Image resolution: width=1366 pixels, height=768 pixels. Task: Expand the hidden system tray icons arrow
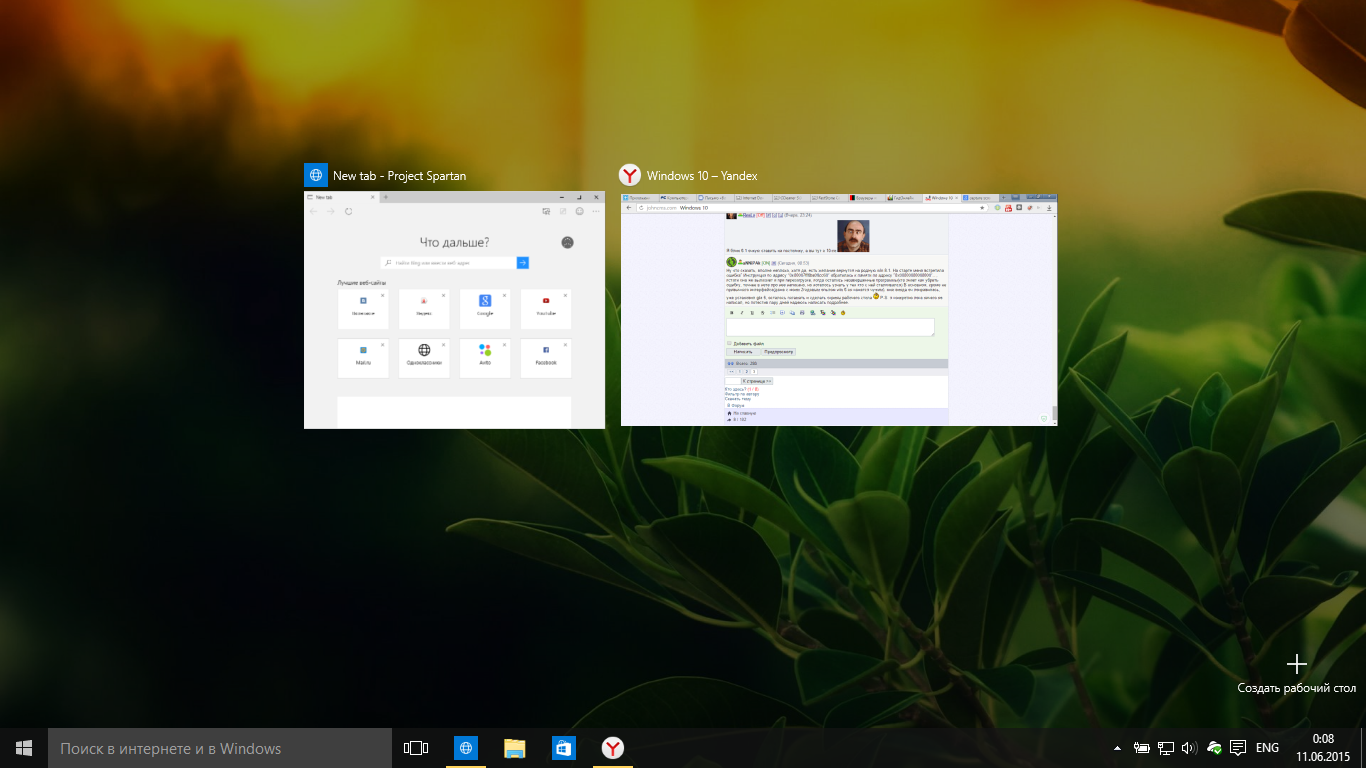(x=1117, y=748)
